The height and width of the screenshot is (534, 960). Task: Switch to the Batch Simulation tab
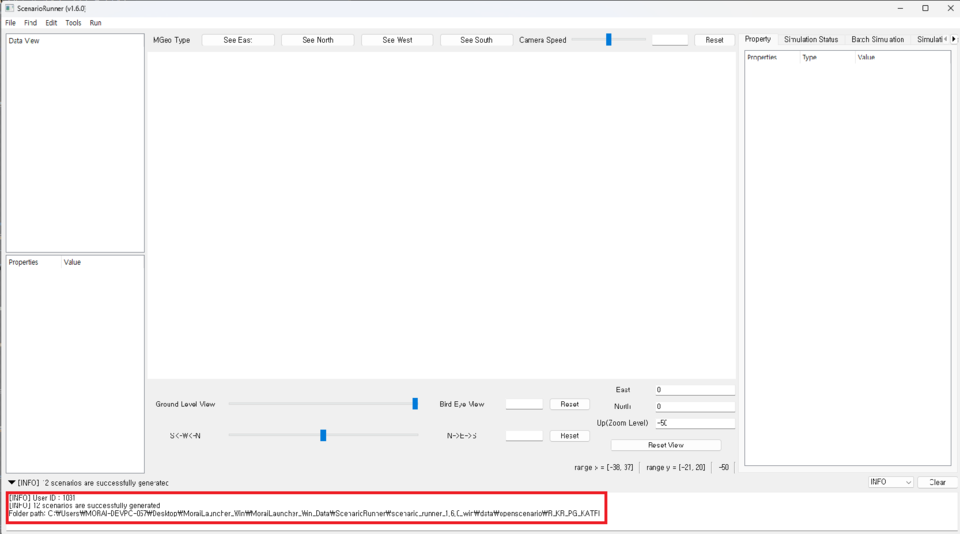click(877, 39)
